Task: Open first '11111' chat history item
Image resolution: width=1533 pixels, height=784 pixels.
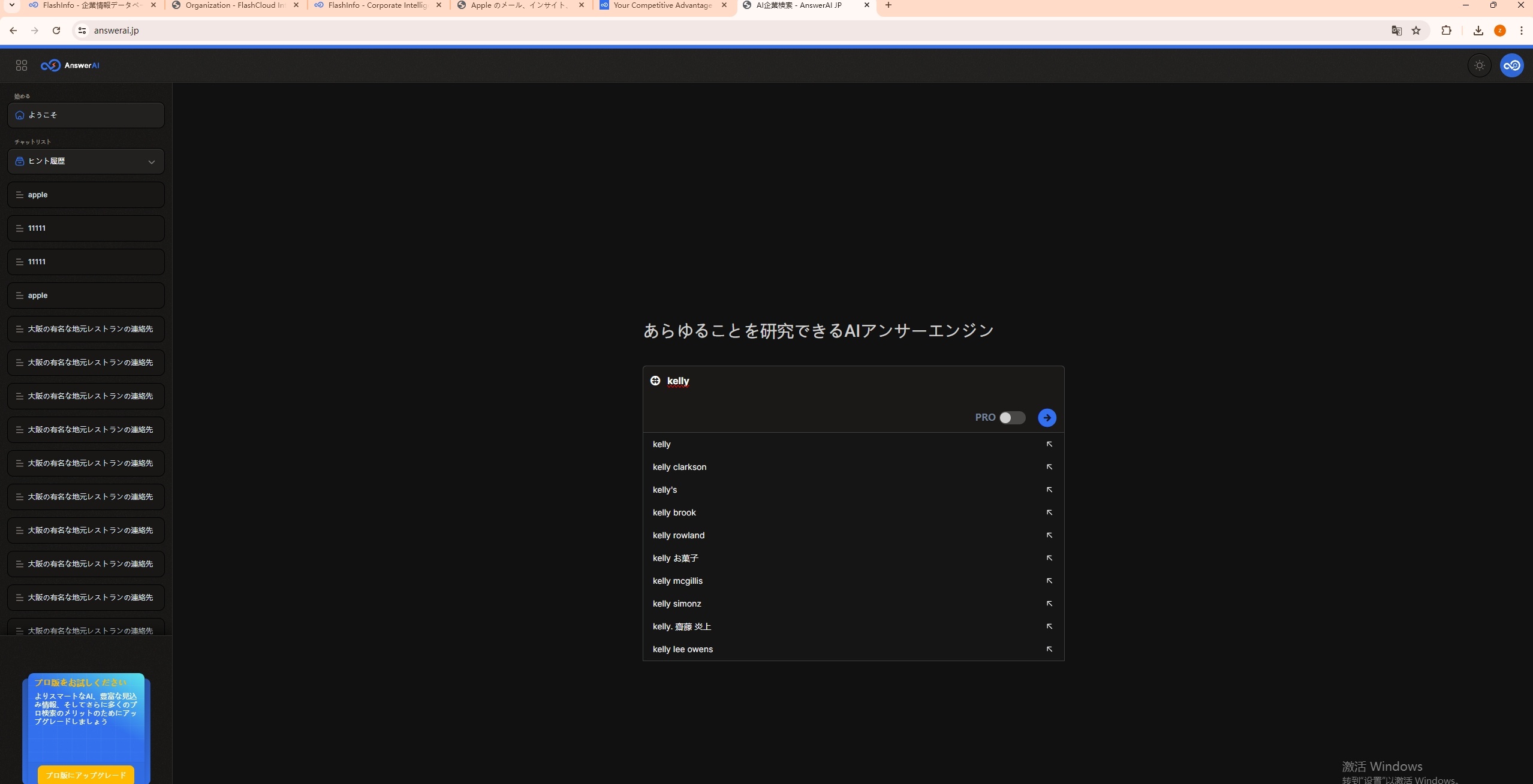Action: pyautogui.click(x=86, y=228)
